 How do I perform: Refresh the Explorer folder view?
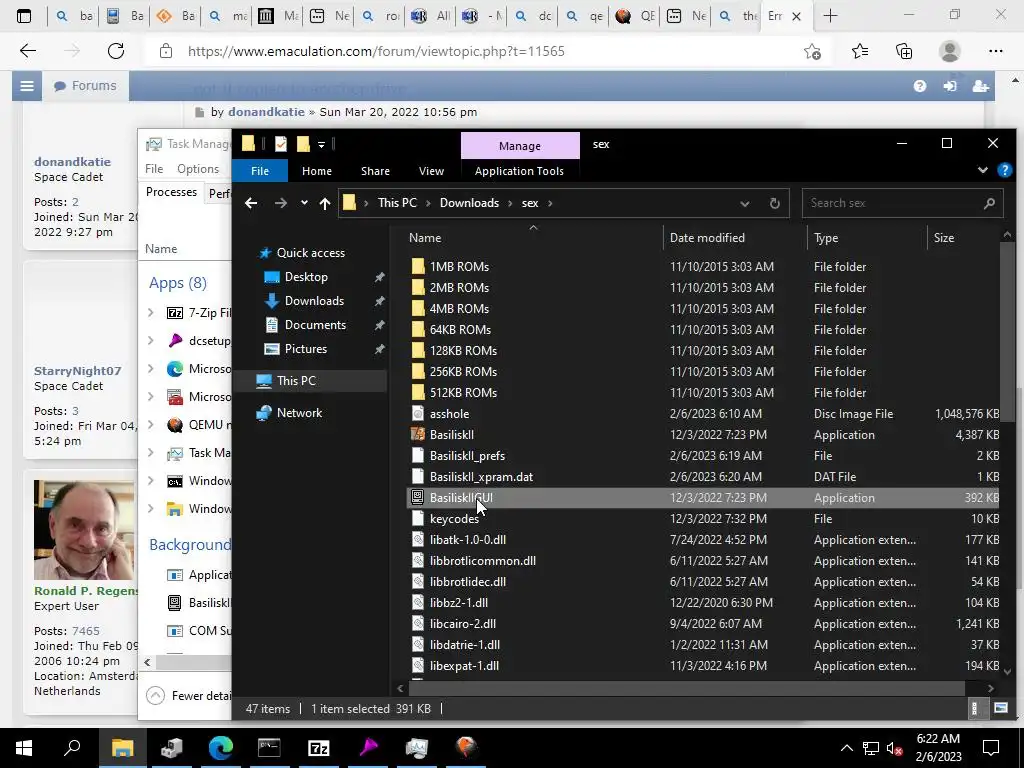[x=775, y=203]
